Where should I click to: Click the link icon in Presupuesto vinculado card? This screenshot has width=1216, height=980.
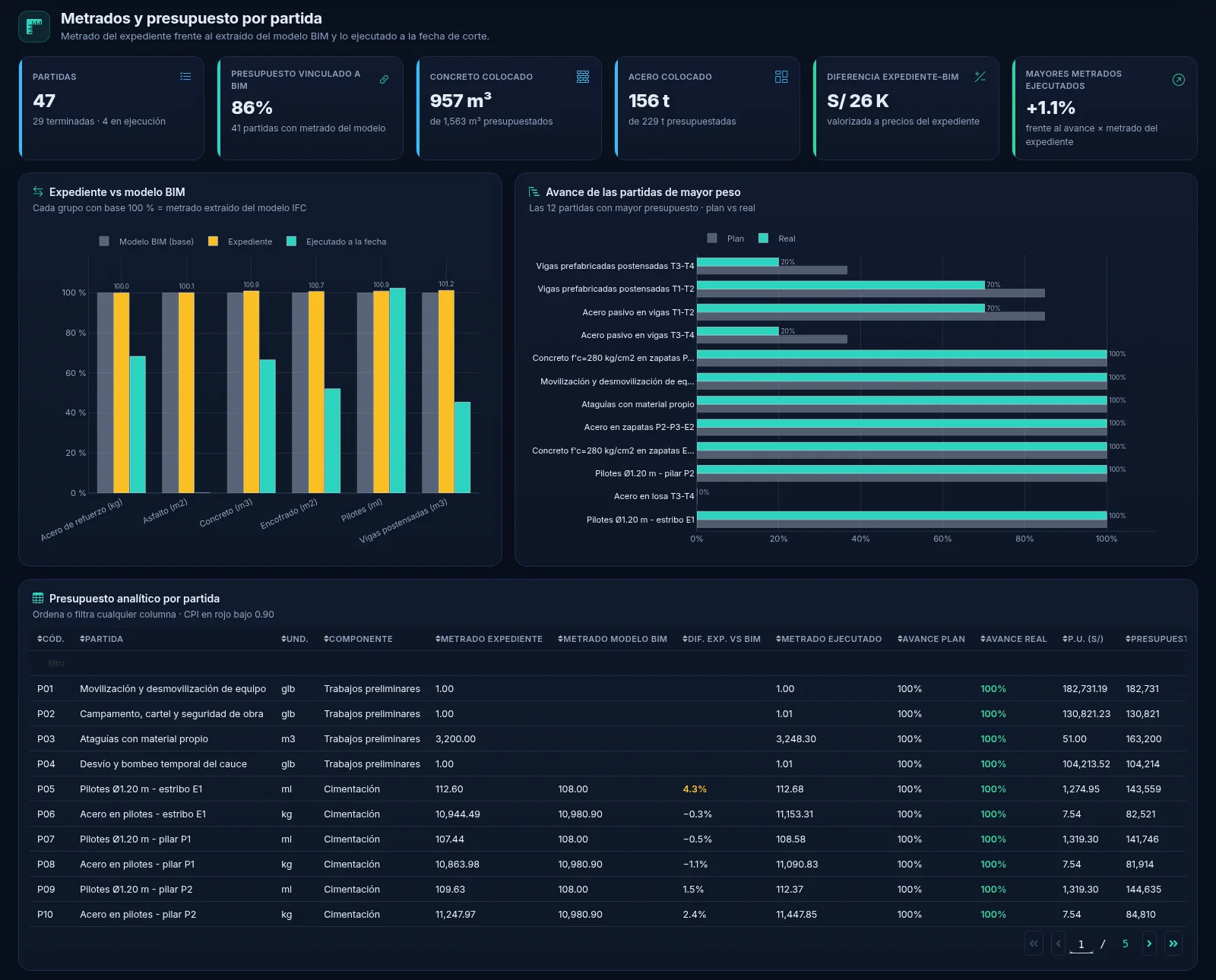point(385,80)
